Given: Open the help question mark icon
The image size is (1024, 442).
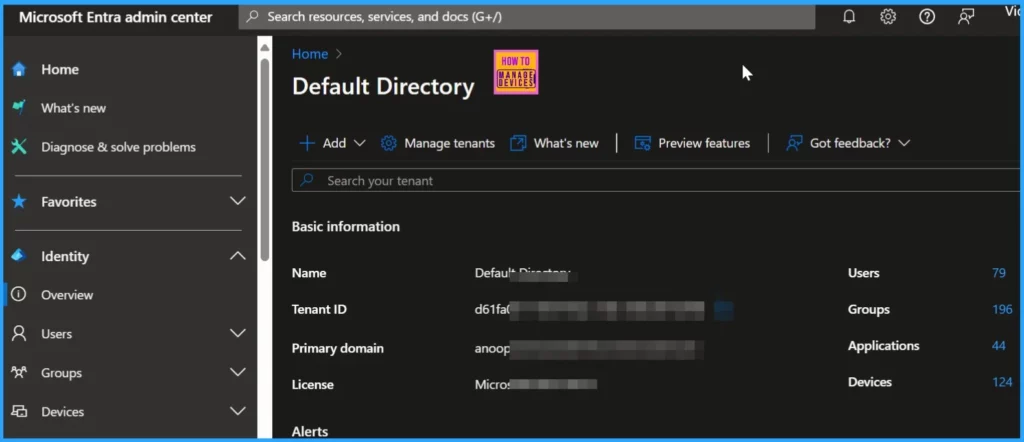Looking at the screenshot, I should pos(927,17).
